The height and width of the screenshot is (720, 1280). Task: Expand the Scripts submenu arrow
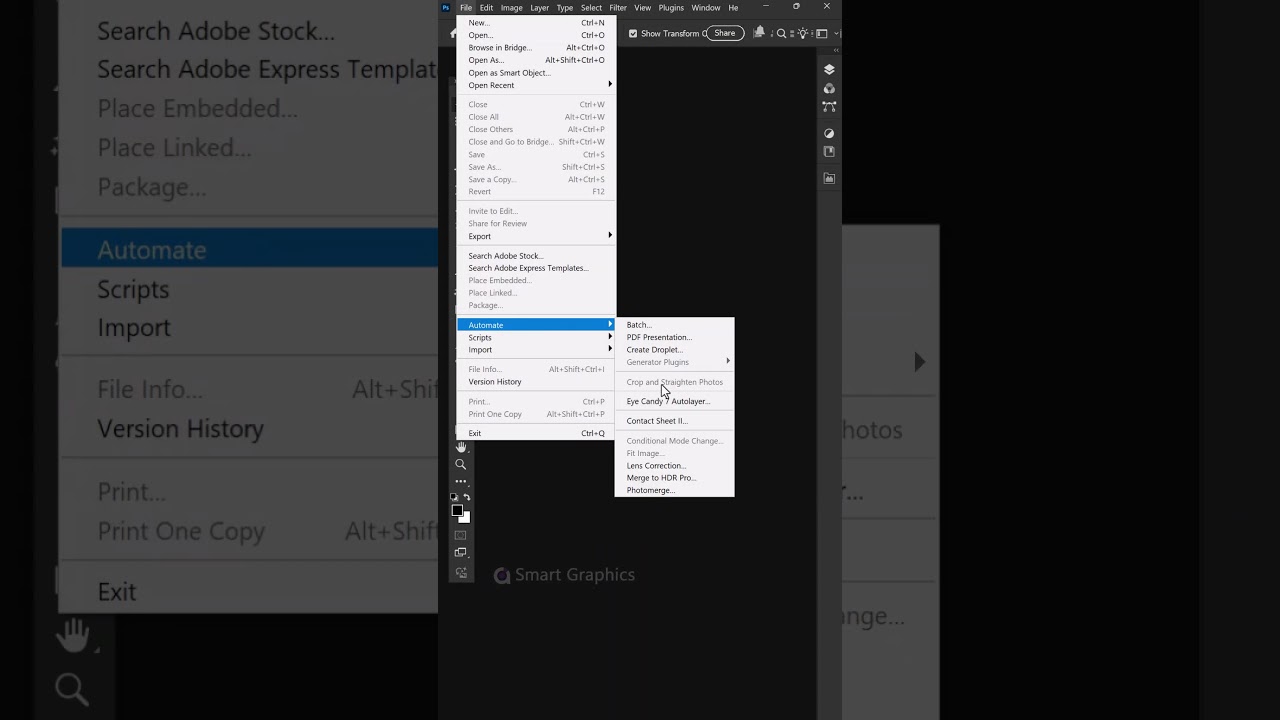pyautogui.click(x=610, y=337)
